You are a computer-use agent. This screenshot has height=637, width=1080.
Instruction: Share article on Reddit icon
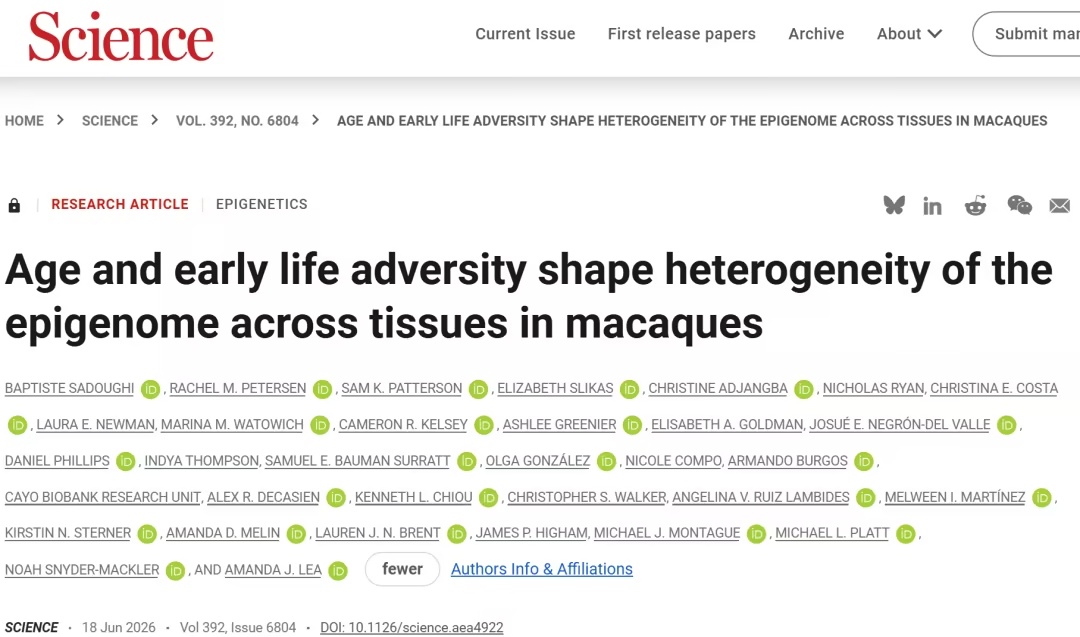click(975, 205)
